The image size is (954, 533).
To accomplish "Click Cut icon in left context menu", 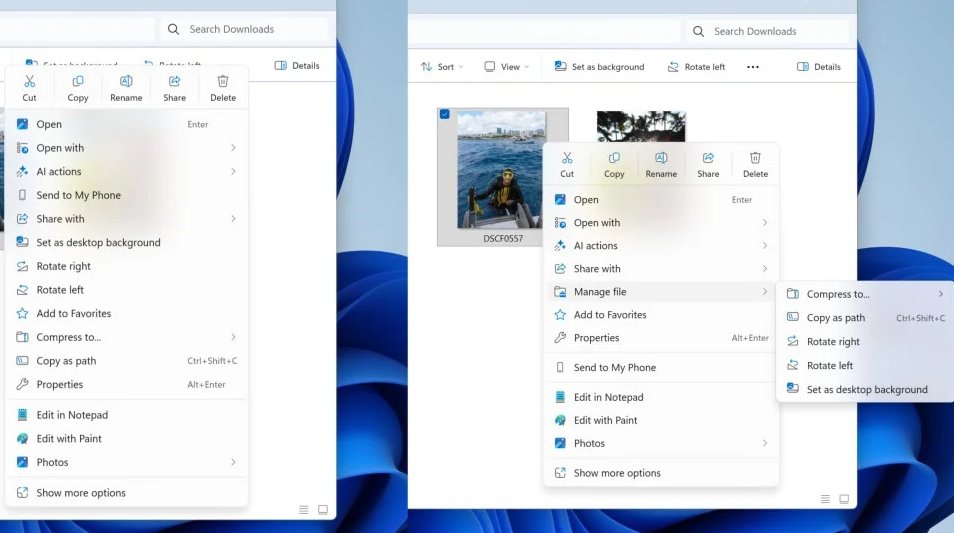I will click(x=29, y=82).
